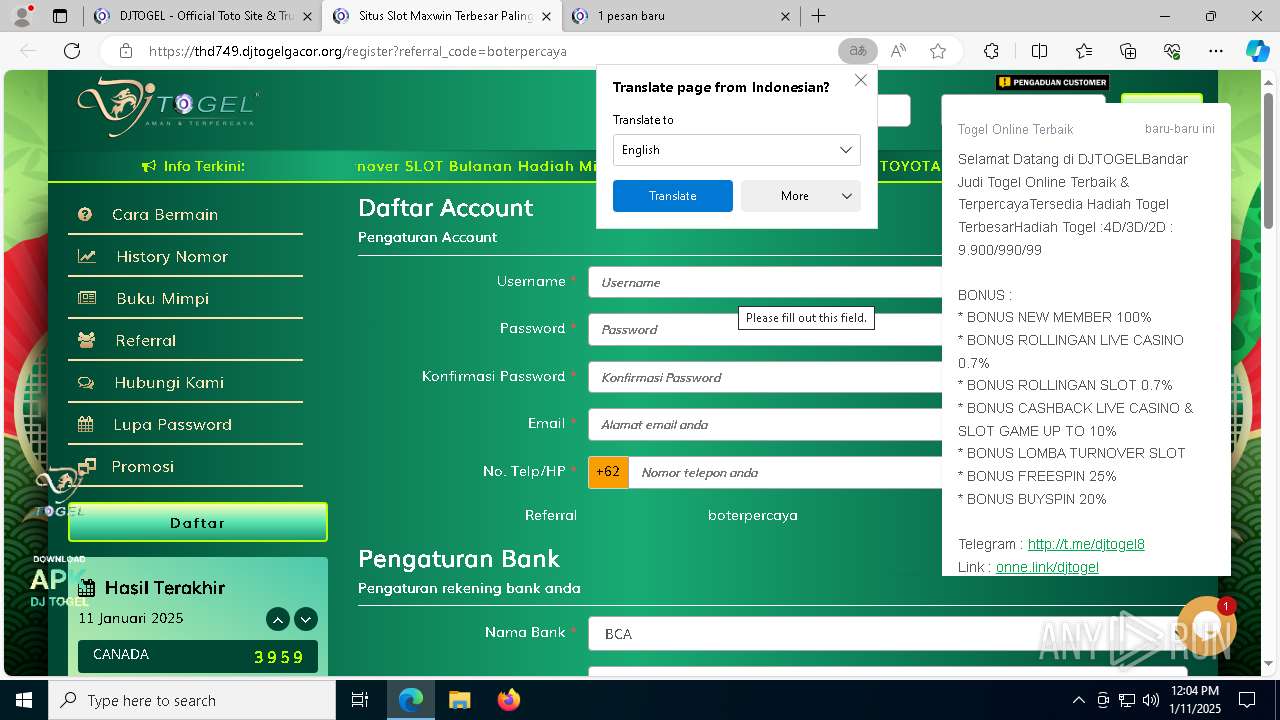Click the page vertical scrollbar
1280x720 pixels.
(x=1269, y=162)
